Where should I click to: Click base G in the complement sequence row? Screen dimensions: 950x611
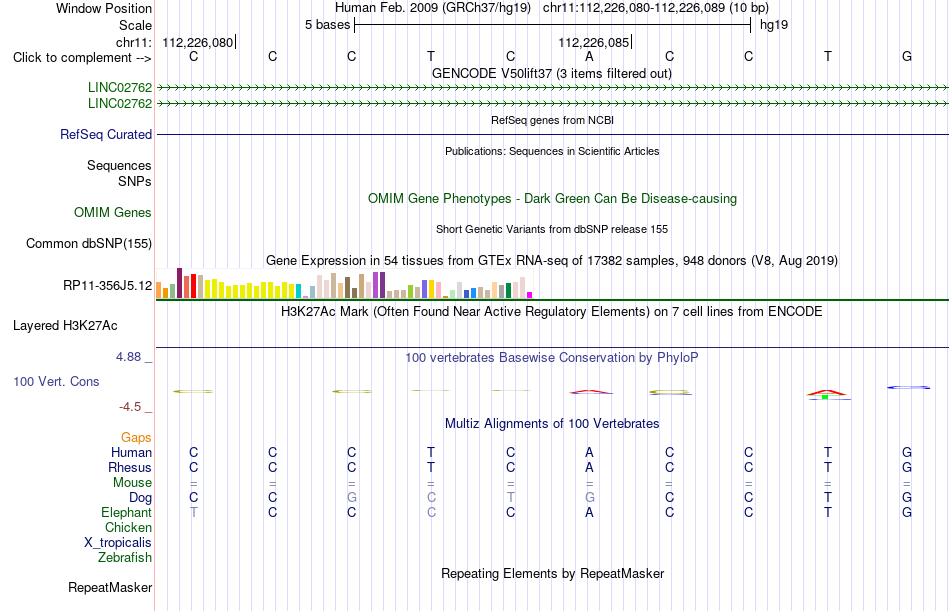(907, 56)
